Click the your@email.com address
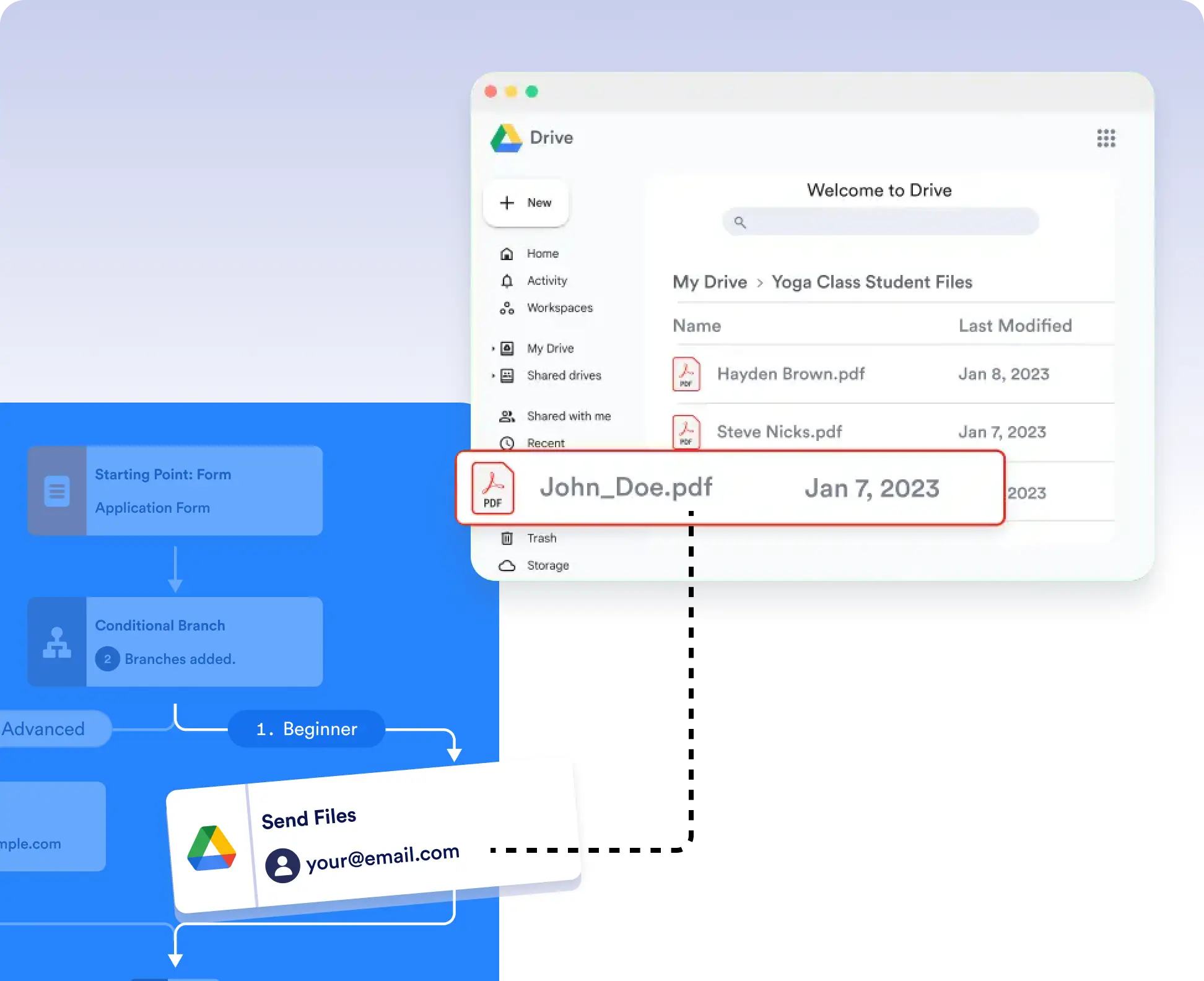The image size is (1204, 981). point(383,857)
